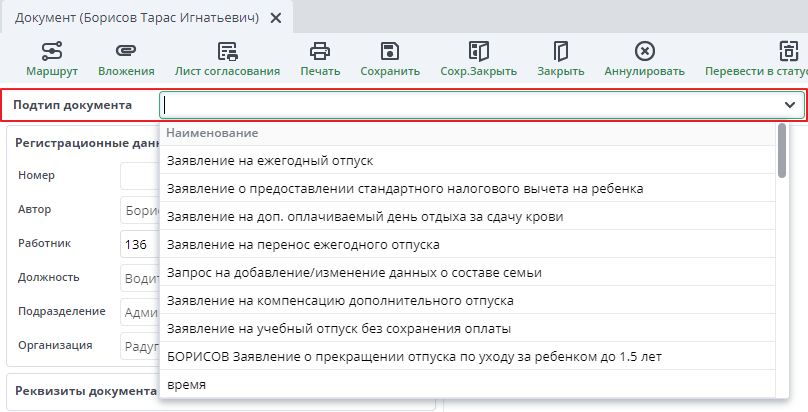
Task: Choose Заявление на перенос ежегодного отпуска
Action: coord(467,244)
